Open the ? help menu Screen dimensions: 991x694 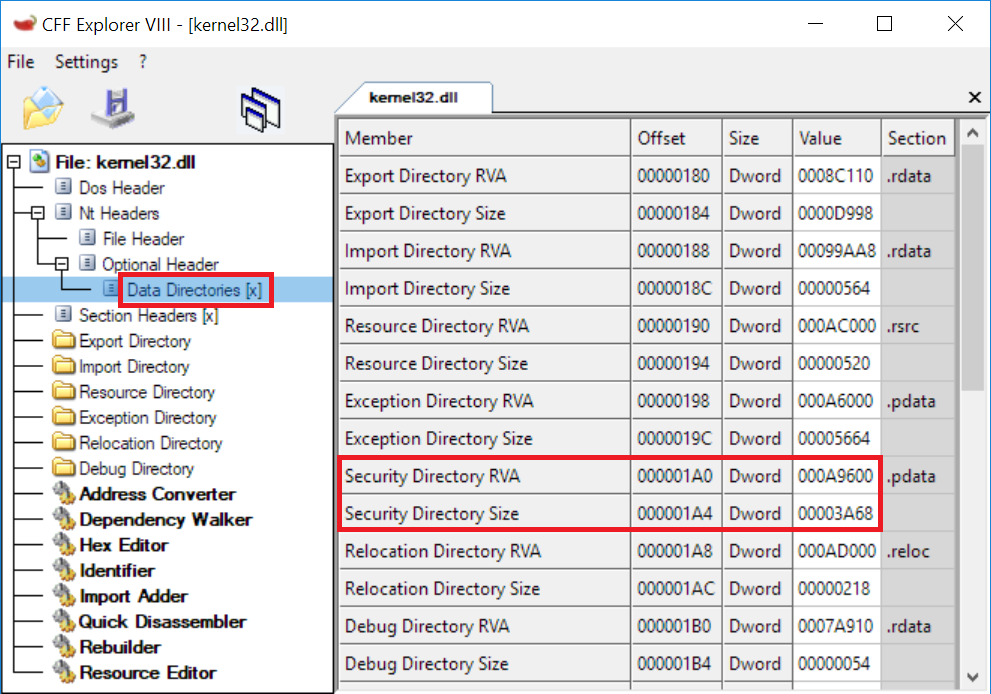pyautogui.click(x=143, y=62)
